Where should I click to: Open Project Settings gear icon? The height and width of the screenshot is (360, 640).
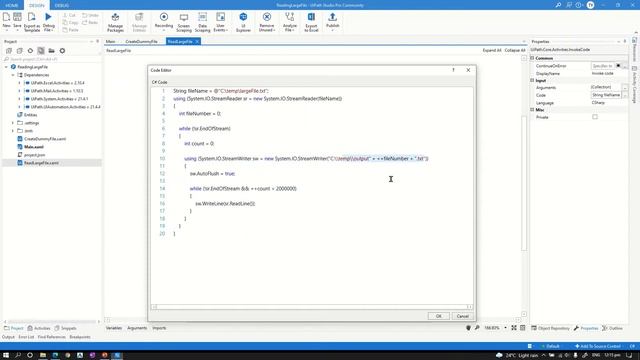pos(62,51)
